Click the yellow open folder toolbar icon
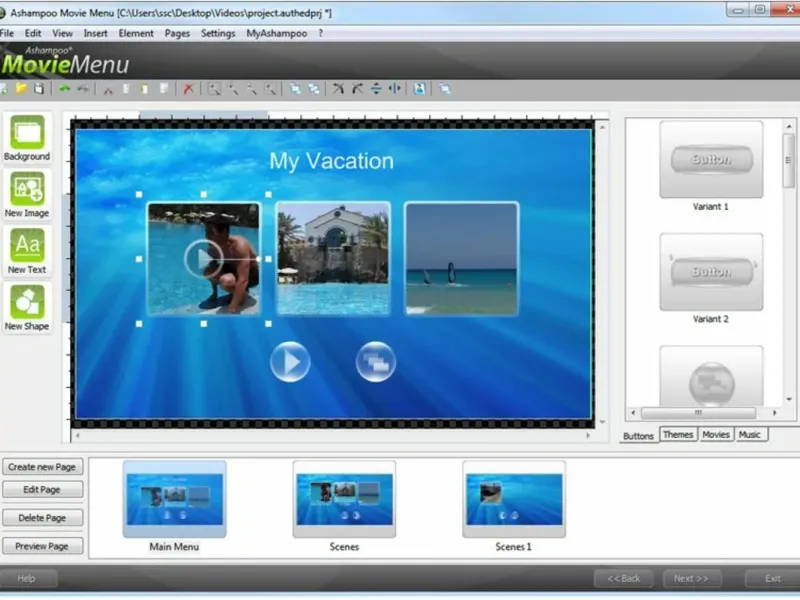The image size is (800, 600). [20, 89]
